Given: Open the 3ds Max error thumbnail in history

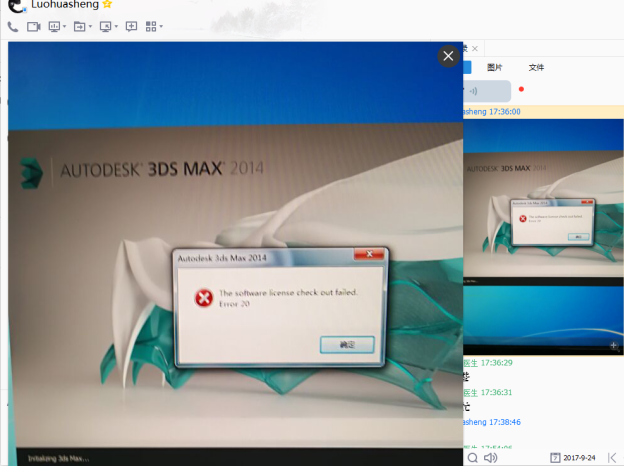Looking at the screenshot, I should tap(543, 237).
